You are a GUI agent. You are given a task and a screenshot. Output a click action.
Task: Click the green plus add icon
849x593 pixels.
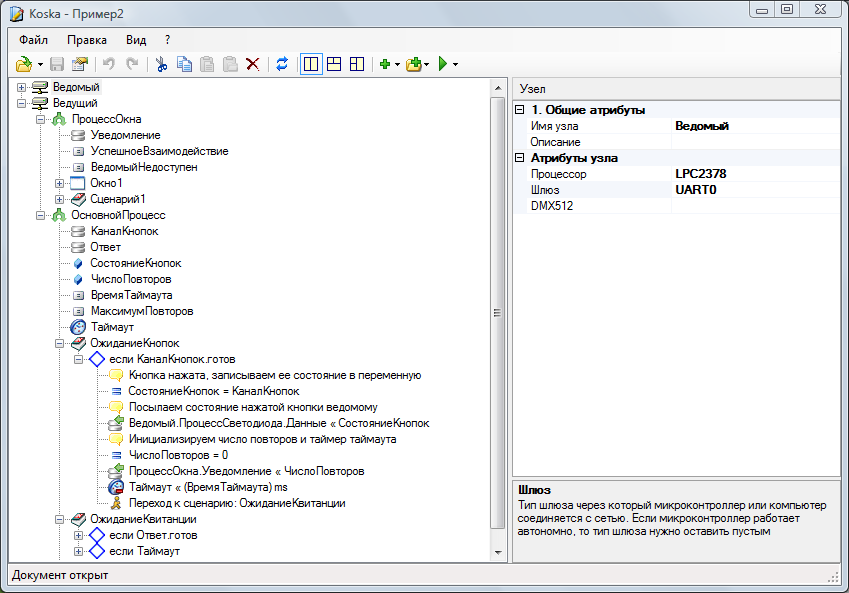pyautogui.click(x=385, y=64)
